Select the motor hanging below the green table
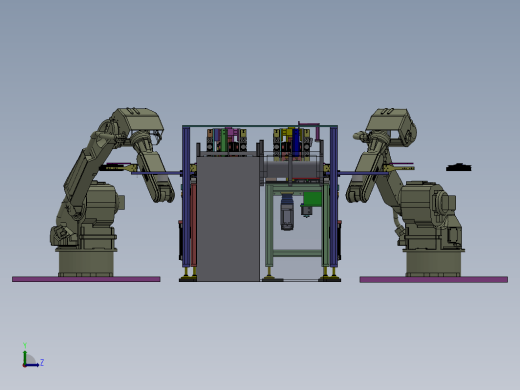Image resolution: width=520 pixels, height=390 pixels. [287, 212]
